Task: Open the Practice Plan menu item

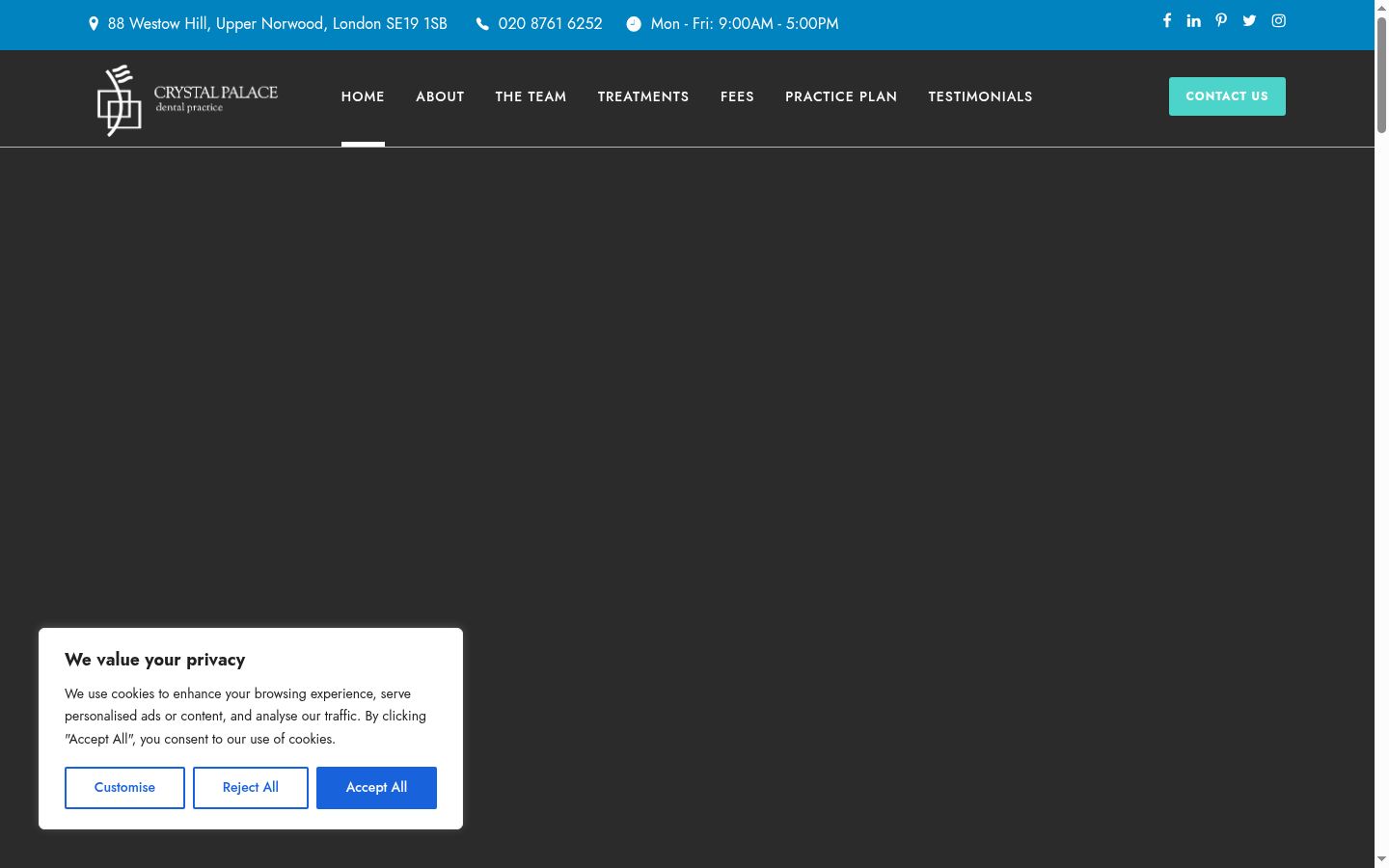Action: pyautogui.click(x=841, y=96)
